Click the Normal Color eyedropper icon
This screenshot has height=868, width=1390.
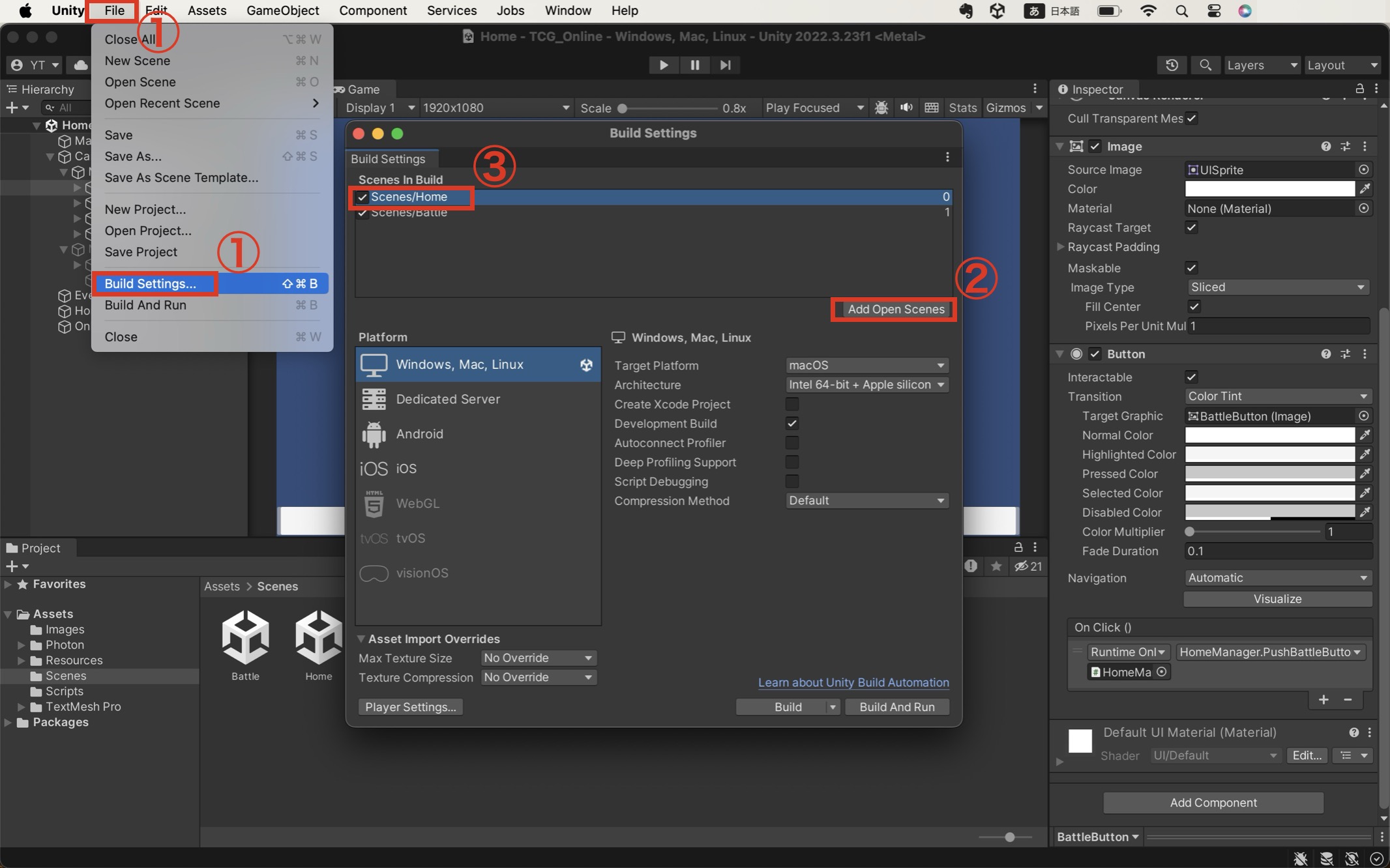(1365, 435)
